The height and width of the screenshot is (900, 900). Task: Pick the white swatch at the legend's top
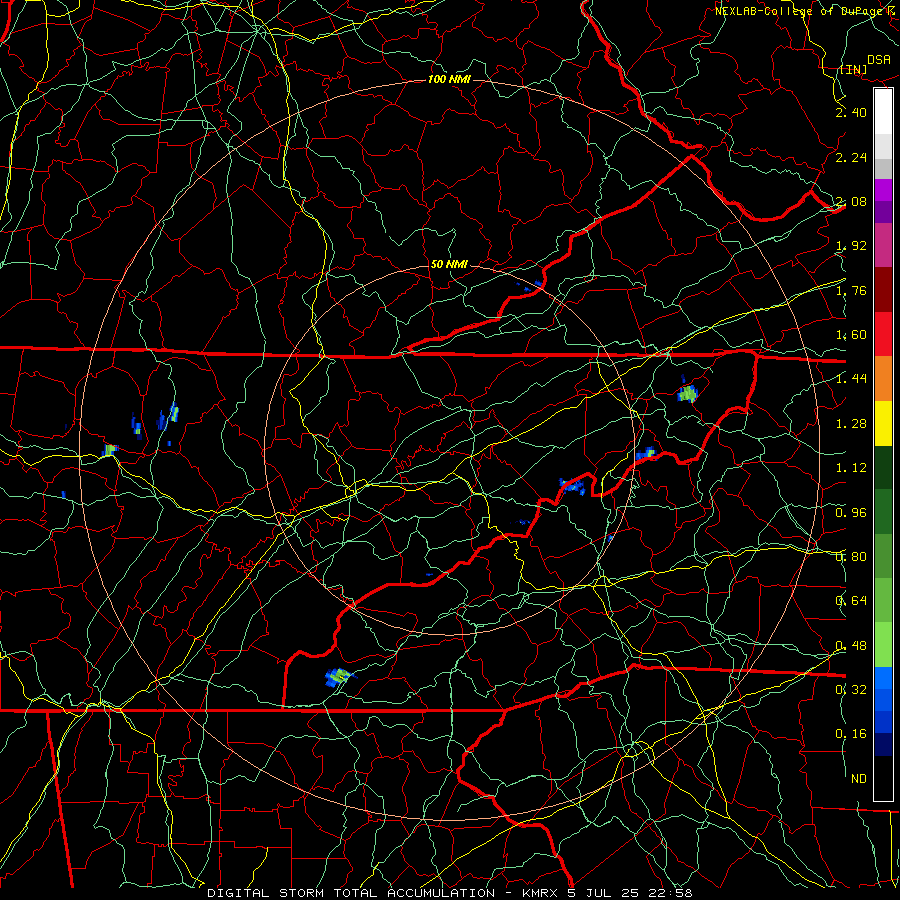pyautogui.click(x=883, y=112)
